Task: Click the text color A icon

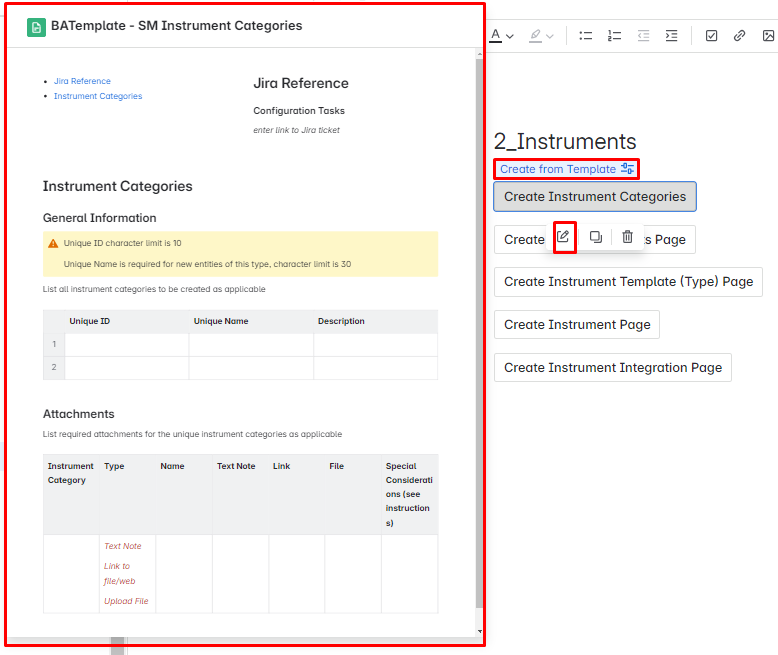Action: point(495,36)
